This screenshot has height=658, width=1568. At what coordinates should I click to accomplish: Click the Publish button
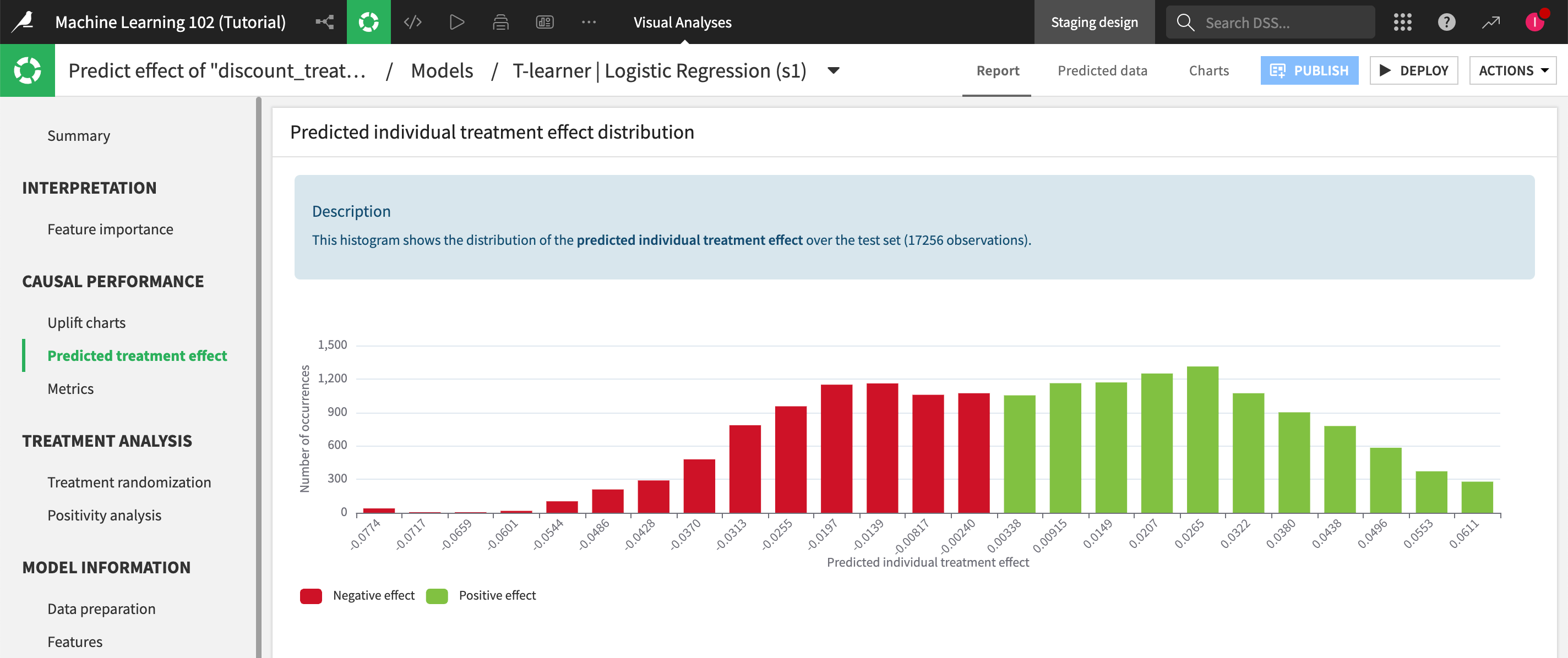[x=1309, y=70]
